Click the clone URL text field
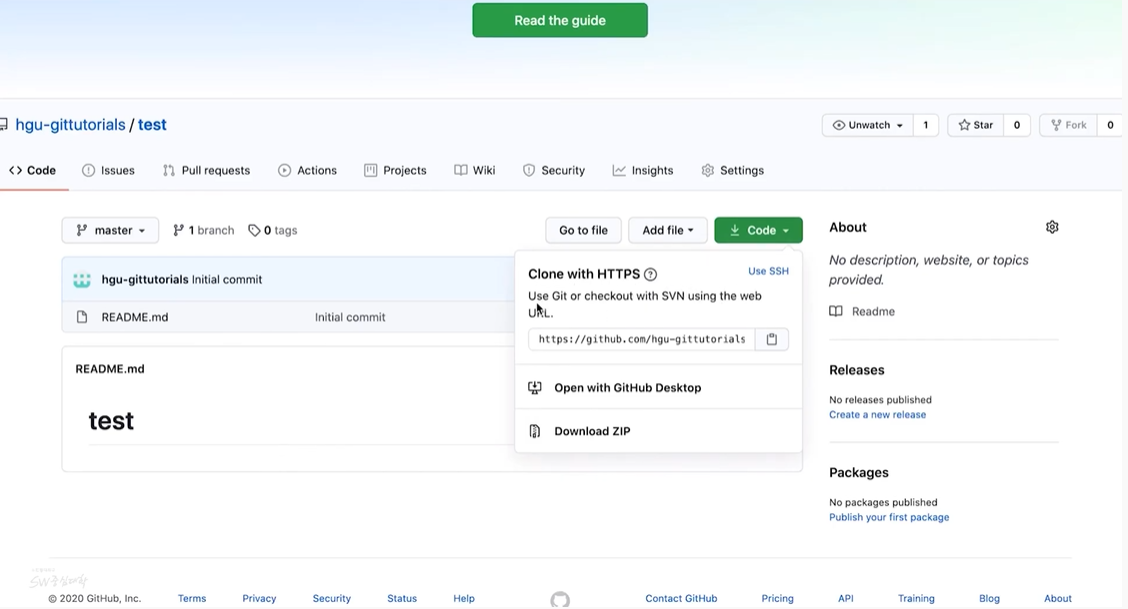 [x=642, y=339]
